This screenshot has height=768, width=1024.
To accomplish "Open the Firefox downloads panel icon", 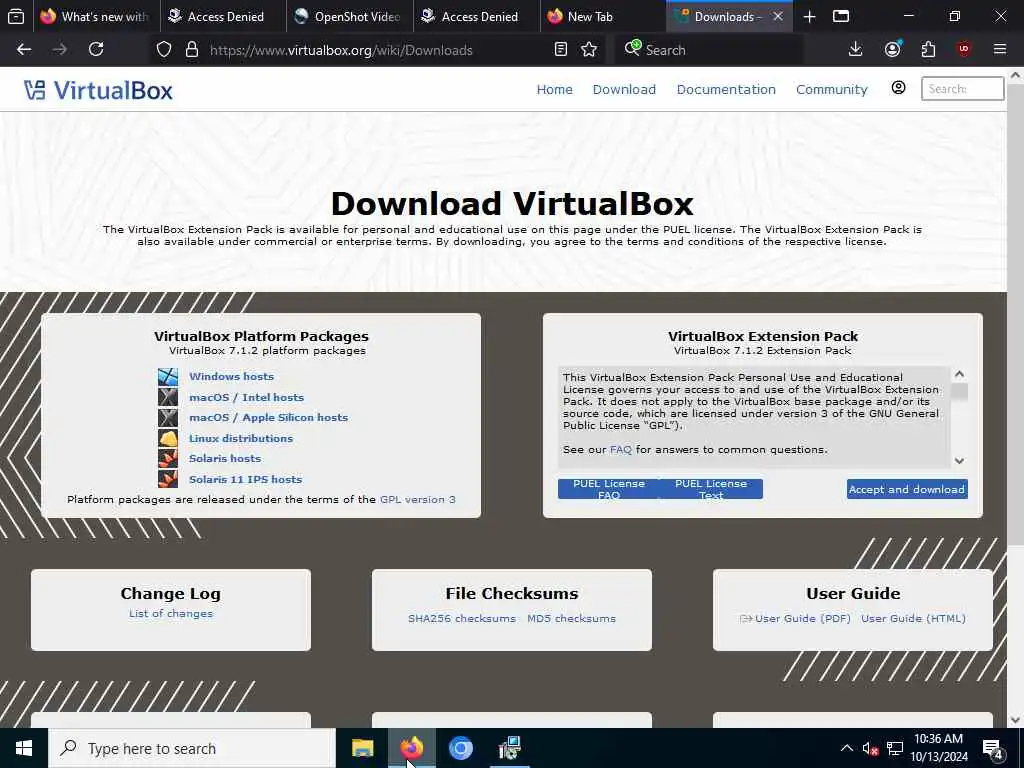I will click(x=856, y=50).
